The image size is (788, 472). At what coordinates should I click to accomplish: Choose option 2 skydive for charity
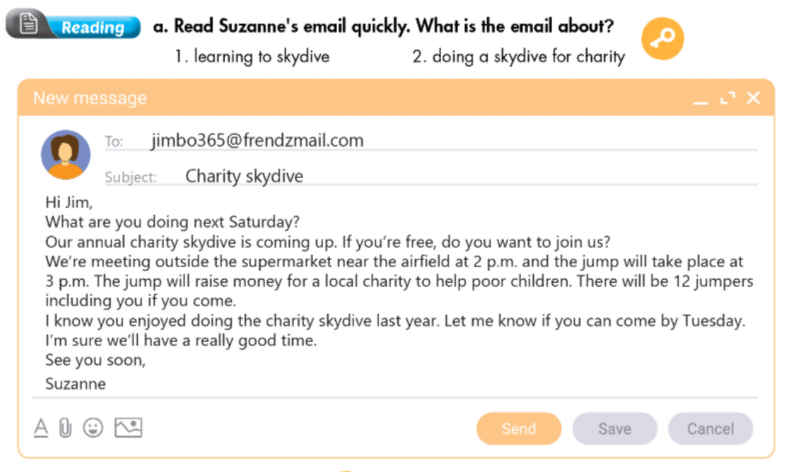518,57
